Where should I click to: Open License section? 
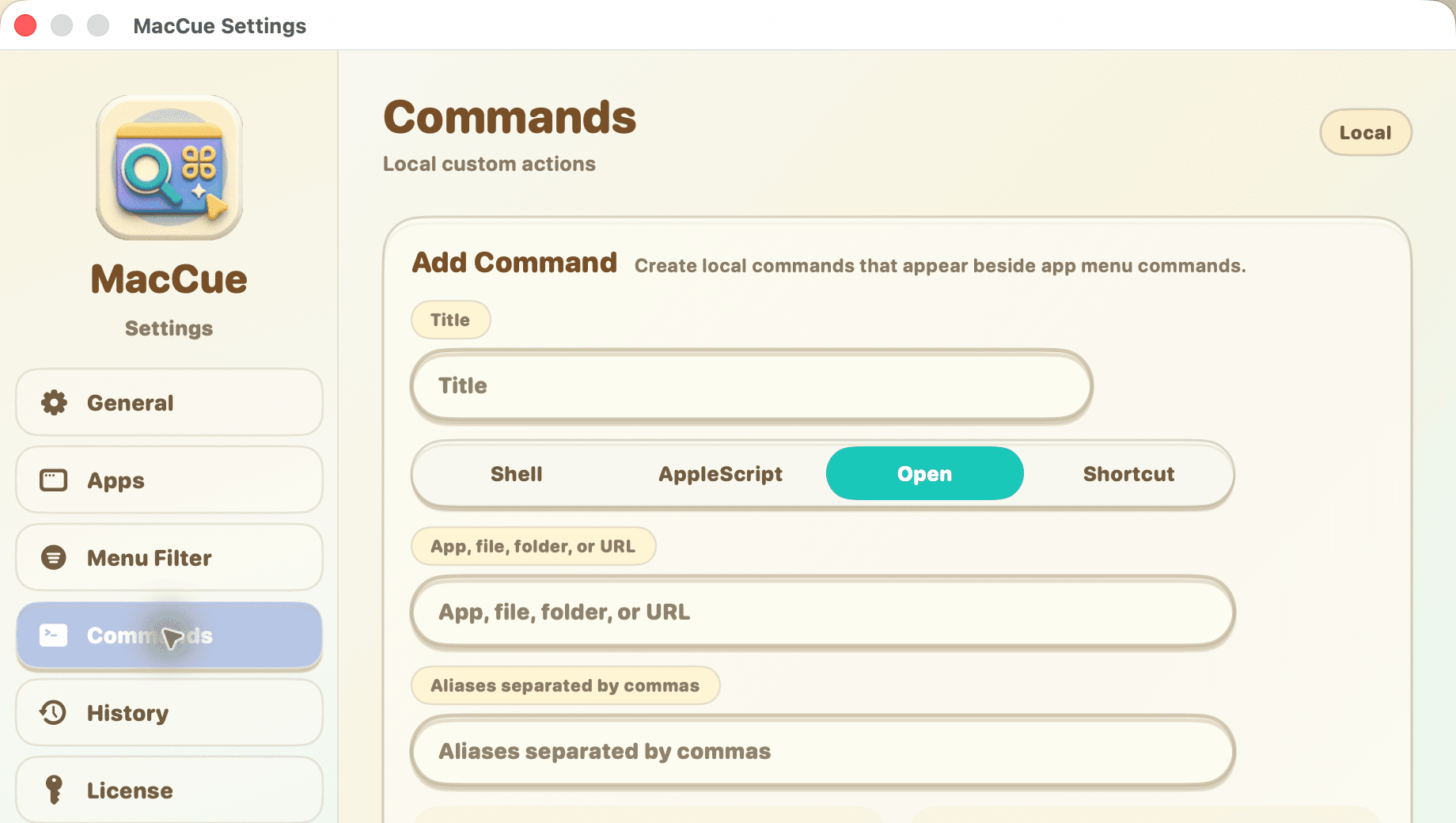point(169,790)
